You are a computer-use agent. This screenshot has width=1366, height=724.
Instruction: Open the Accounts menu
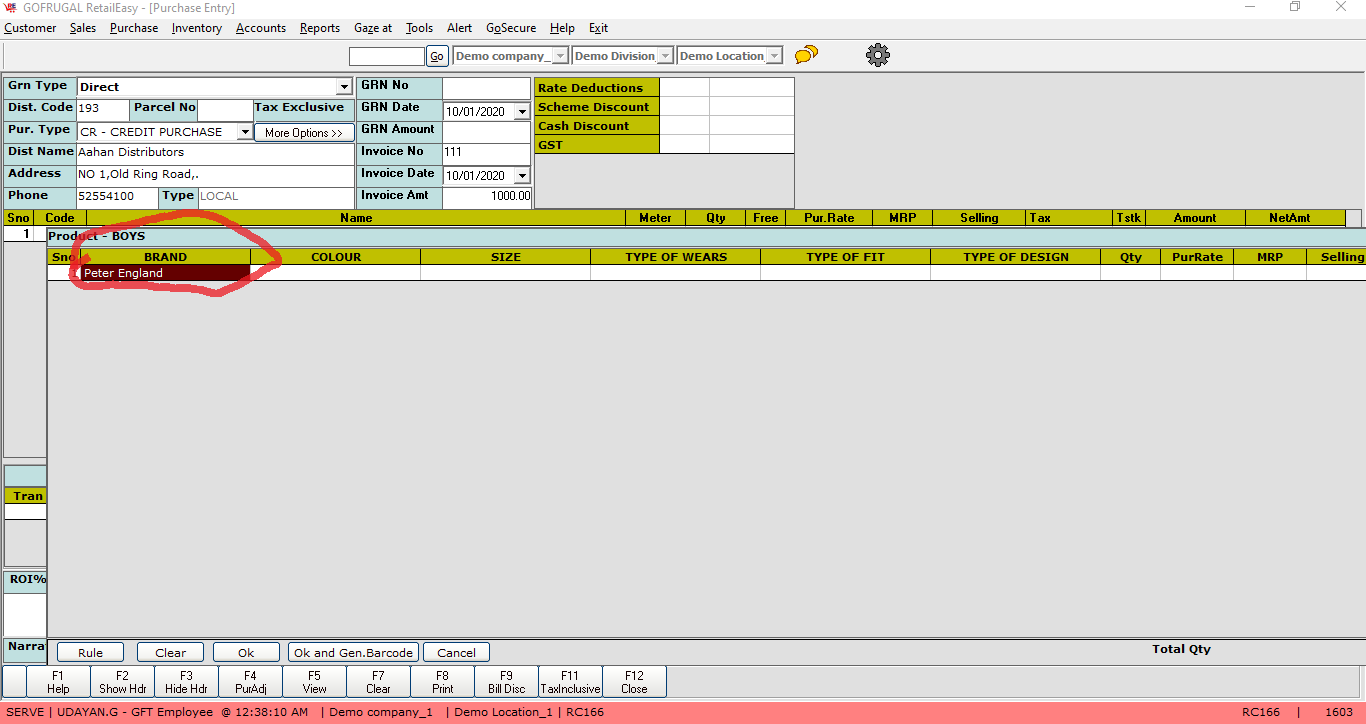tap(261, 28)
